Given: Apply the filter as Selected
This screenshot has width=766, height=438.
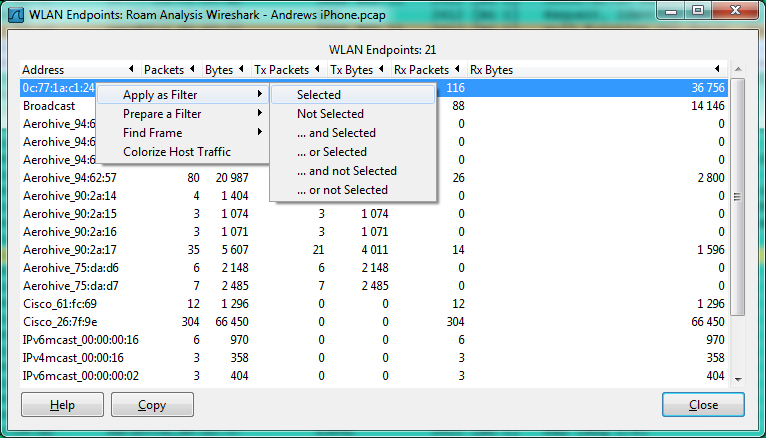Looking at the screenshot, I should (353, 95).
